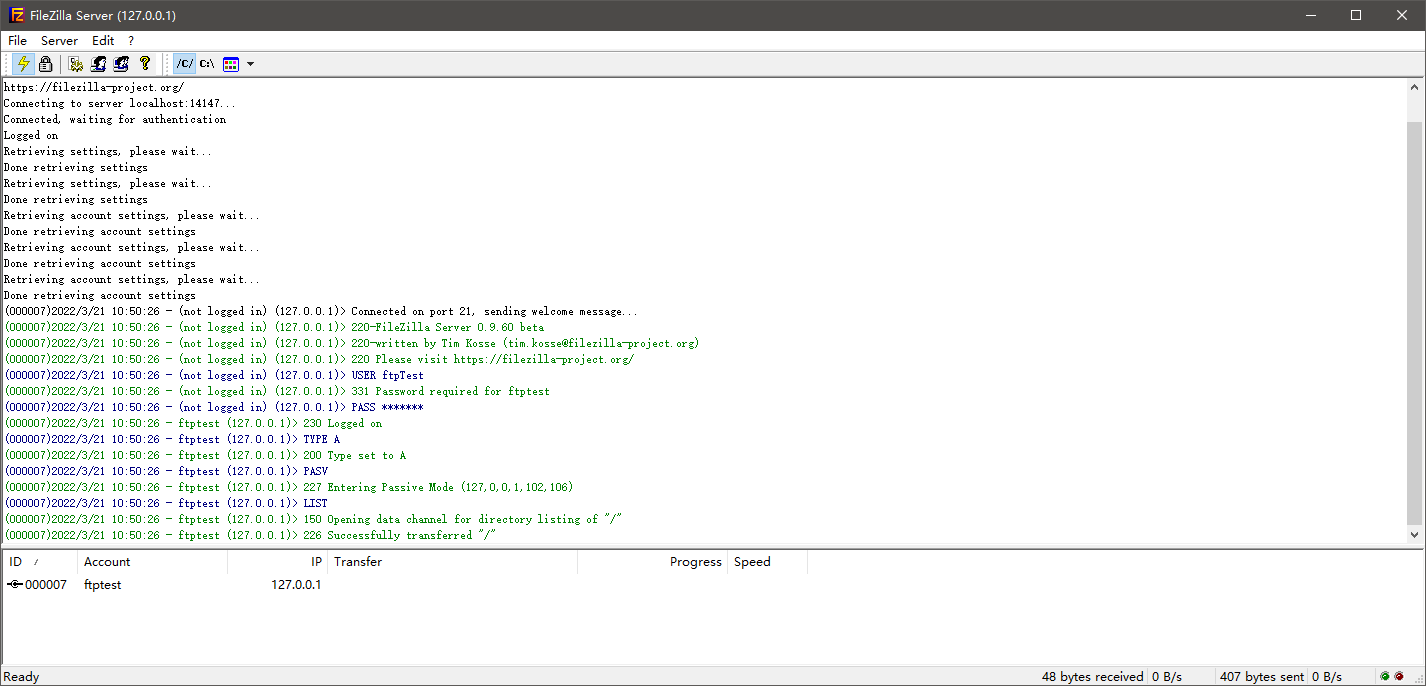The height and width of the screenshot is (686, 1426).
Task: Open the Server menu
Action: coord(59,41)
